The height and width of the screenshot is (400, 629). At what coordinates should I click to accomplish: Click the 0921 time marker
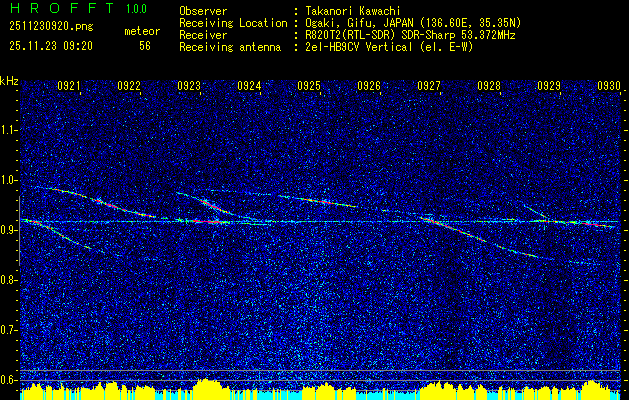click(69, 85)
